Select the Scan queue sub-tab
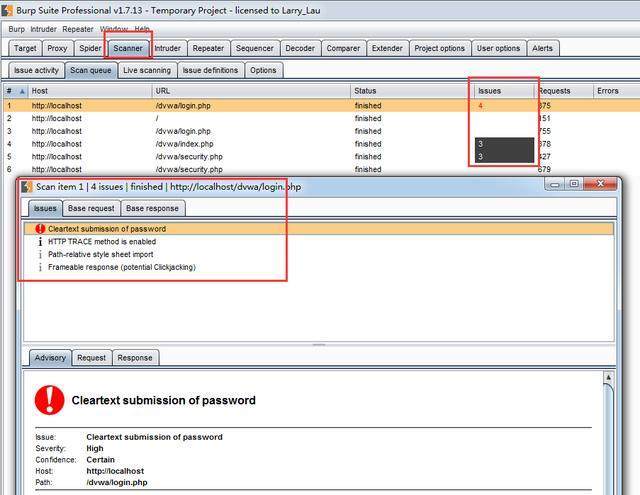Viewport: 640px width, 495px height. point(91,70)
